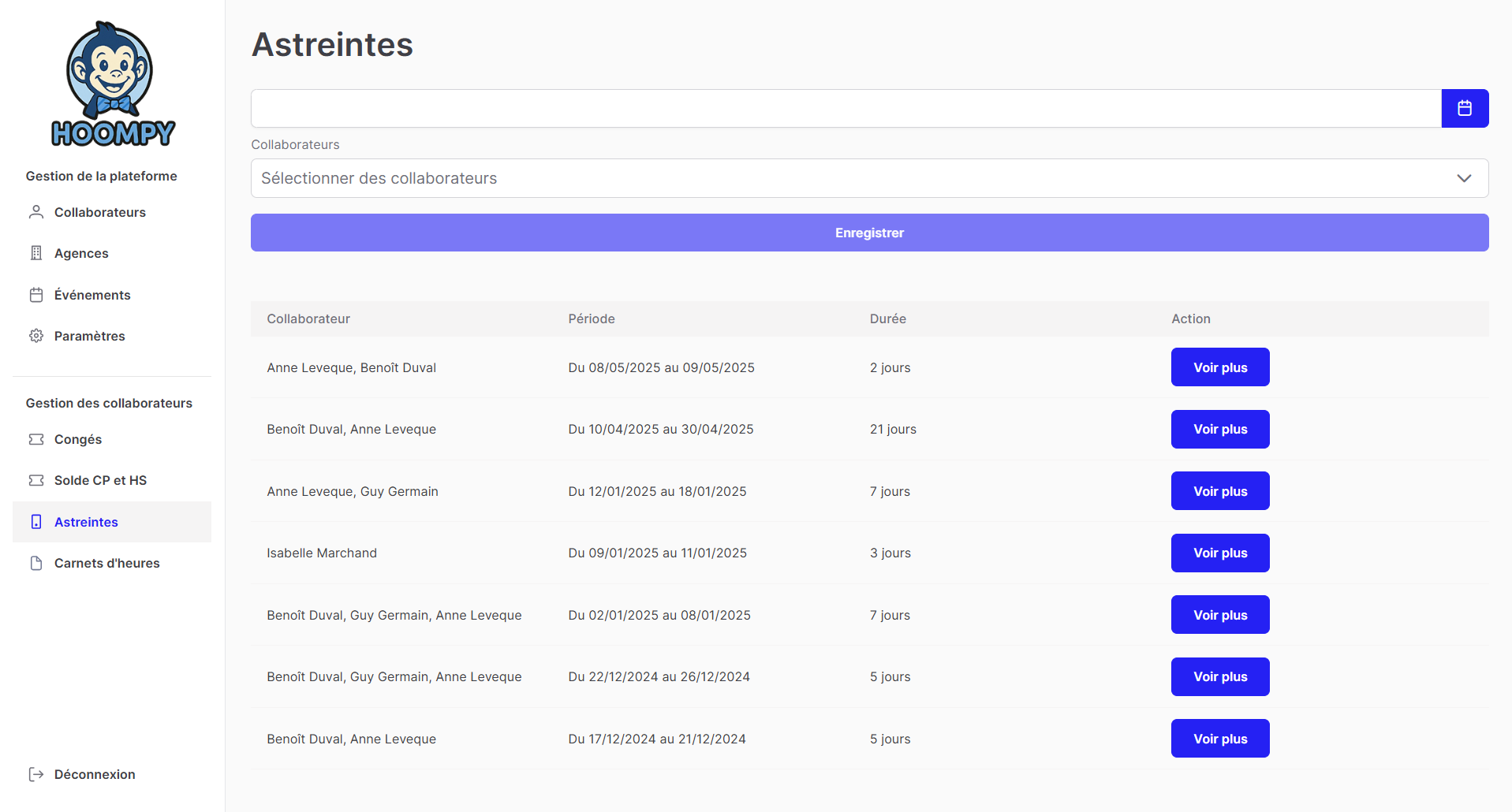This screenshot has height=812, width=1512.
Task: Click the ticket icon beside Congés
Action: (36, 439)
